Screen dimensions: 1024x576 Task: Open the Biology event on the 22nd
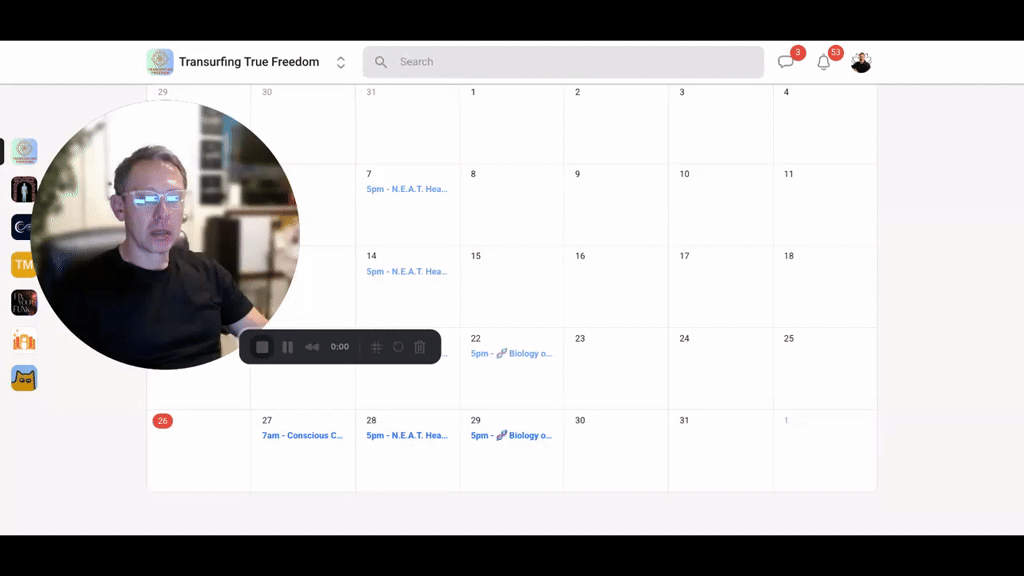coord(511,353)
